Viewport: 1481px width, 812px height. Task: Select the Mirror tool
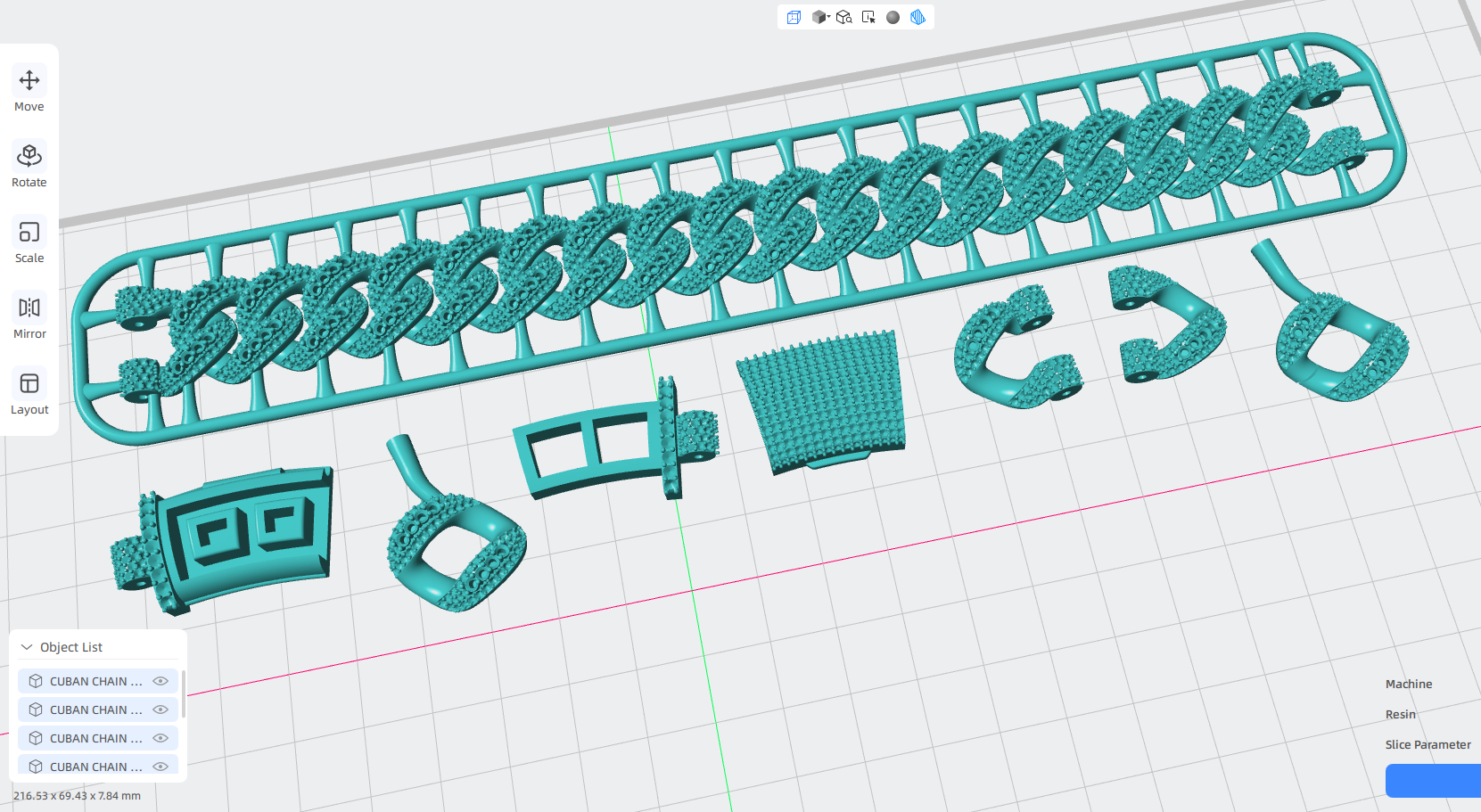click(x=29, y=317)
